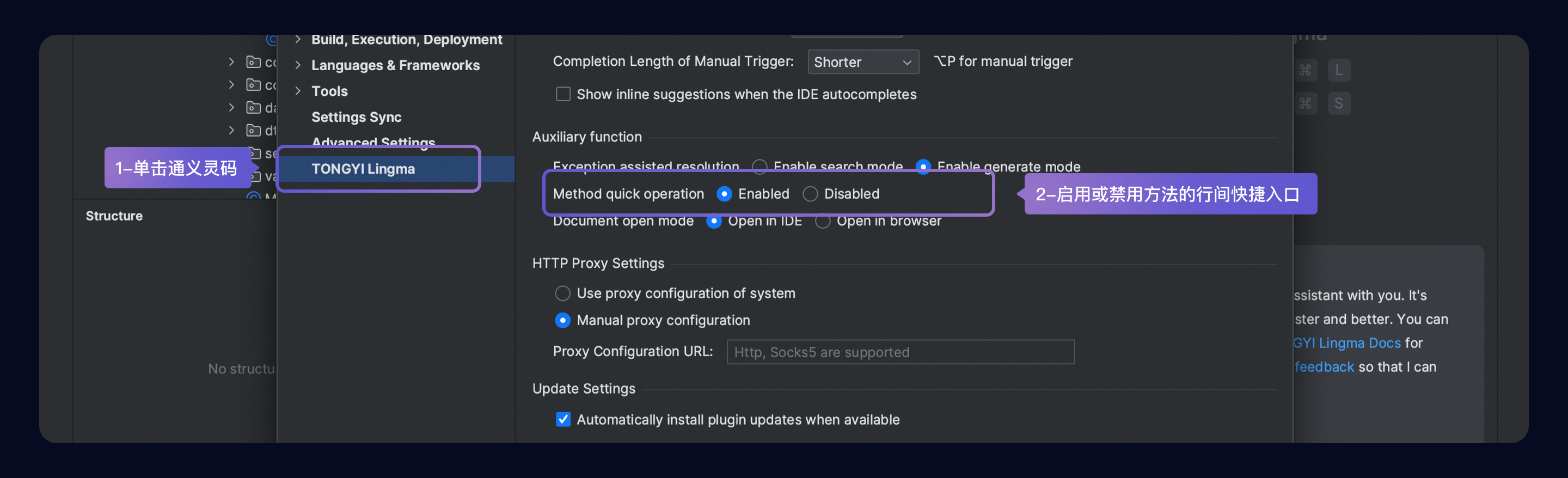1568x478 pixels.
Task: Click the S shortcut key icon
Action: (x=1339, y=103)
